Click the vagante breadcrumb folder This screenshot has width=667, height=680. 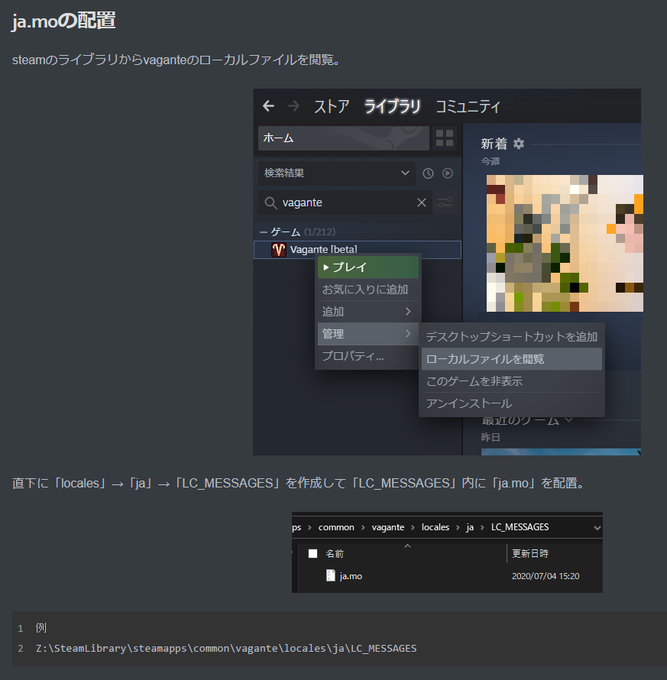(x=388, y=527)
